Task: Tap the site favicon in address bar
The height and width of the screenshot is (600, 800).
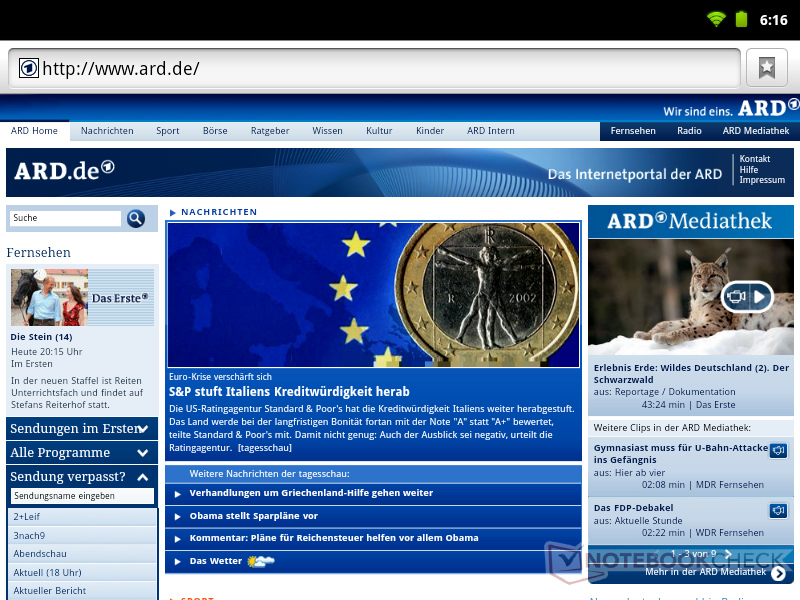Action: (x=28, y=68)
